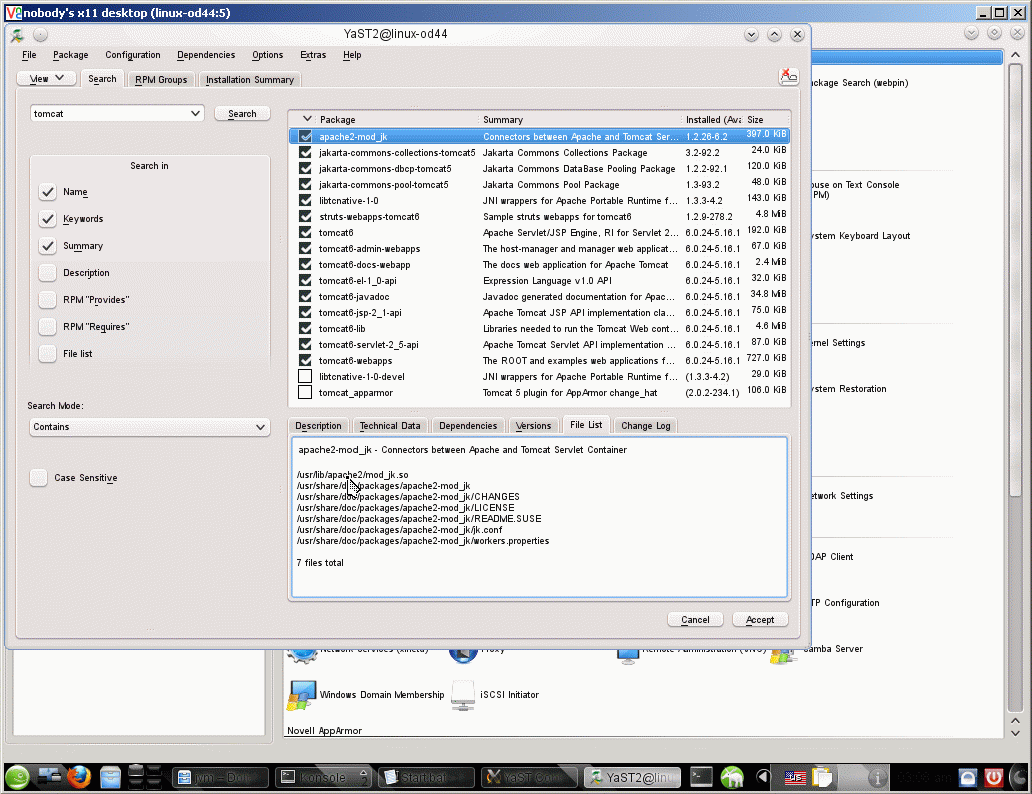The width and height of the screenshot is (1032, 794).
Task: Open the openSUSE start menu in taskbar
Action: coord(18,778)
